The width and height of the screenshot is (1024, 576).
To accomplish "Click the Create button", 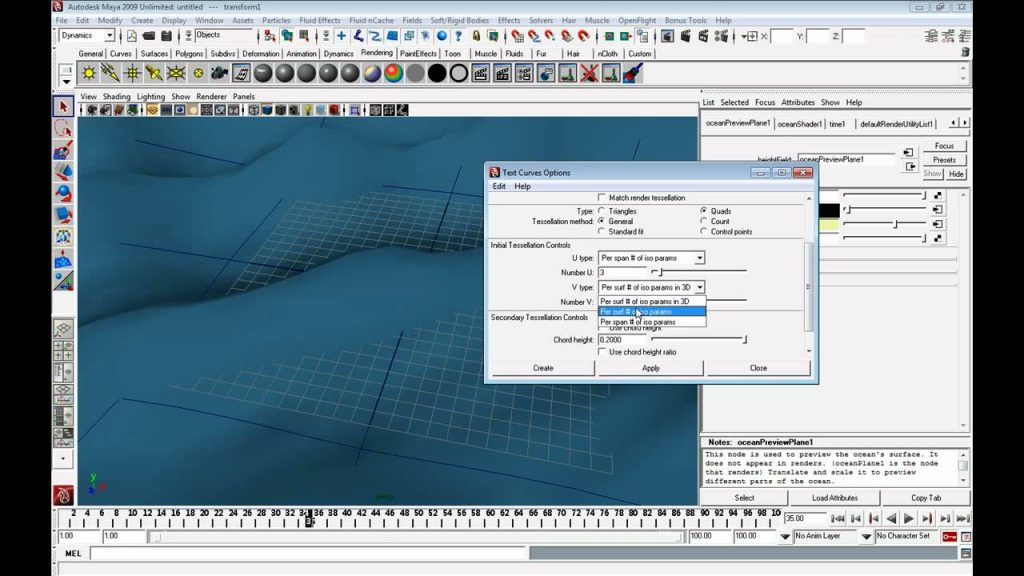I will click(543, 368).
